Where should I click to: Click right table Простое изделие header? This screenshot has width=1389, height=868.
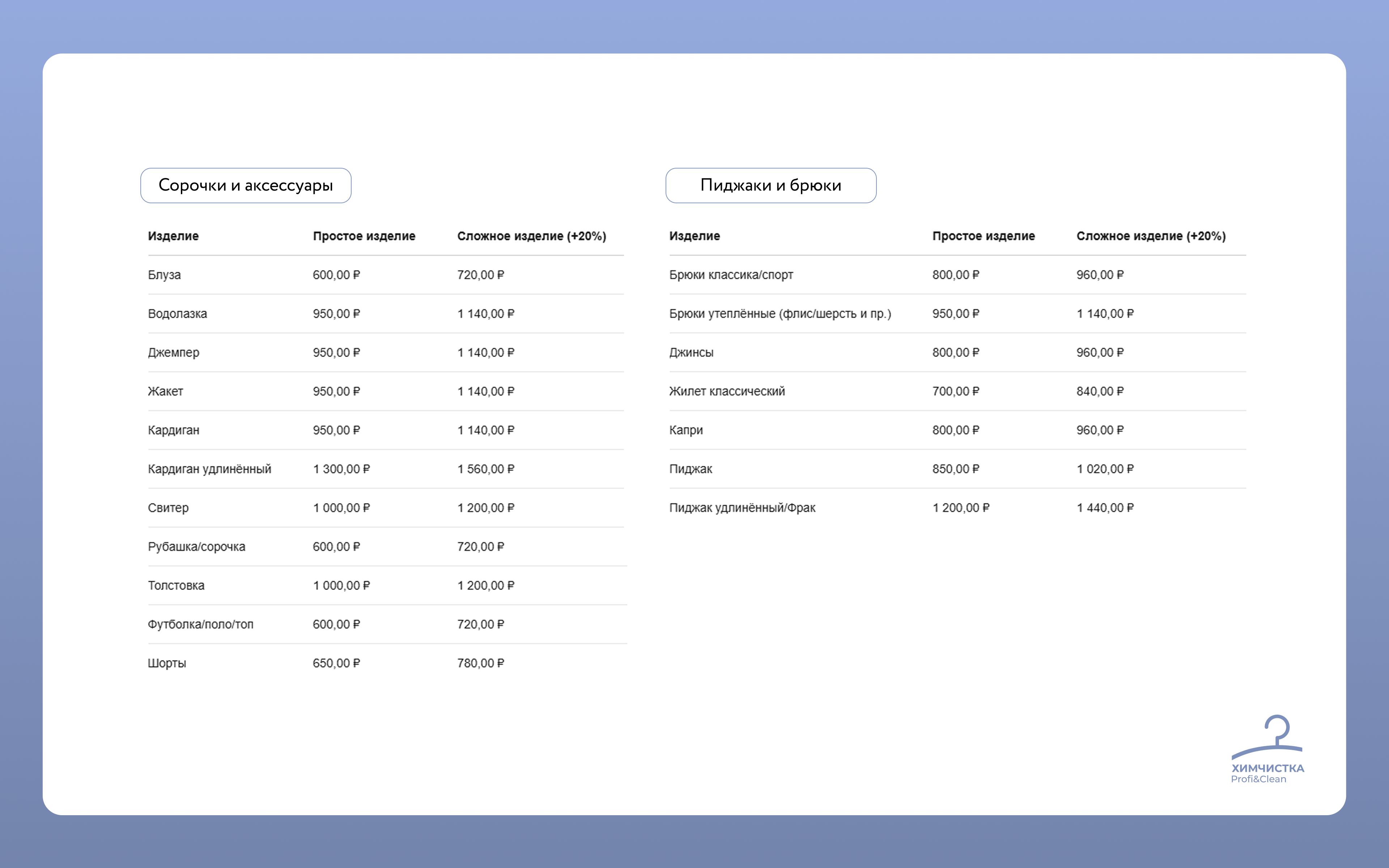click(x=983, y=236)
